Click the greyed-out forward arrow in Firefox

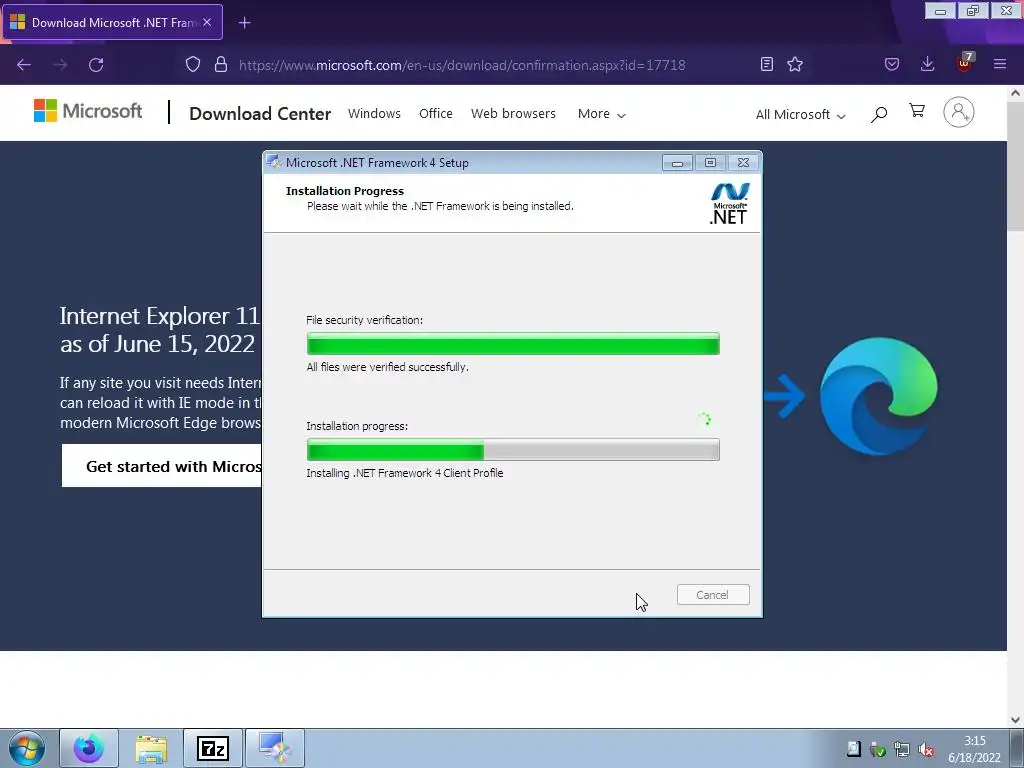point(60,65)
